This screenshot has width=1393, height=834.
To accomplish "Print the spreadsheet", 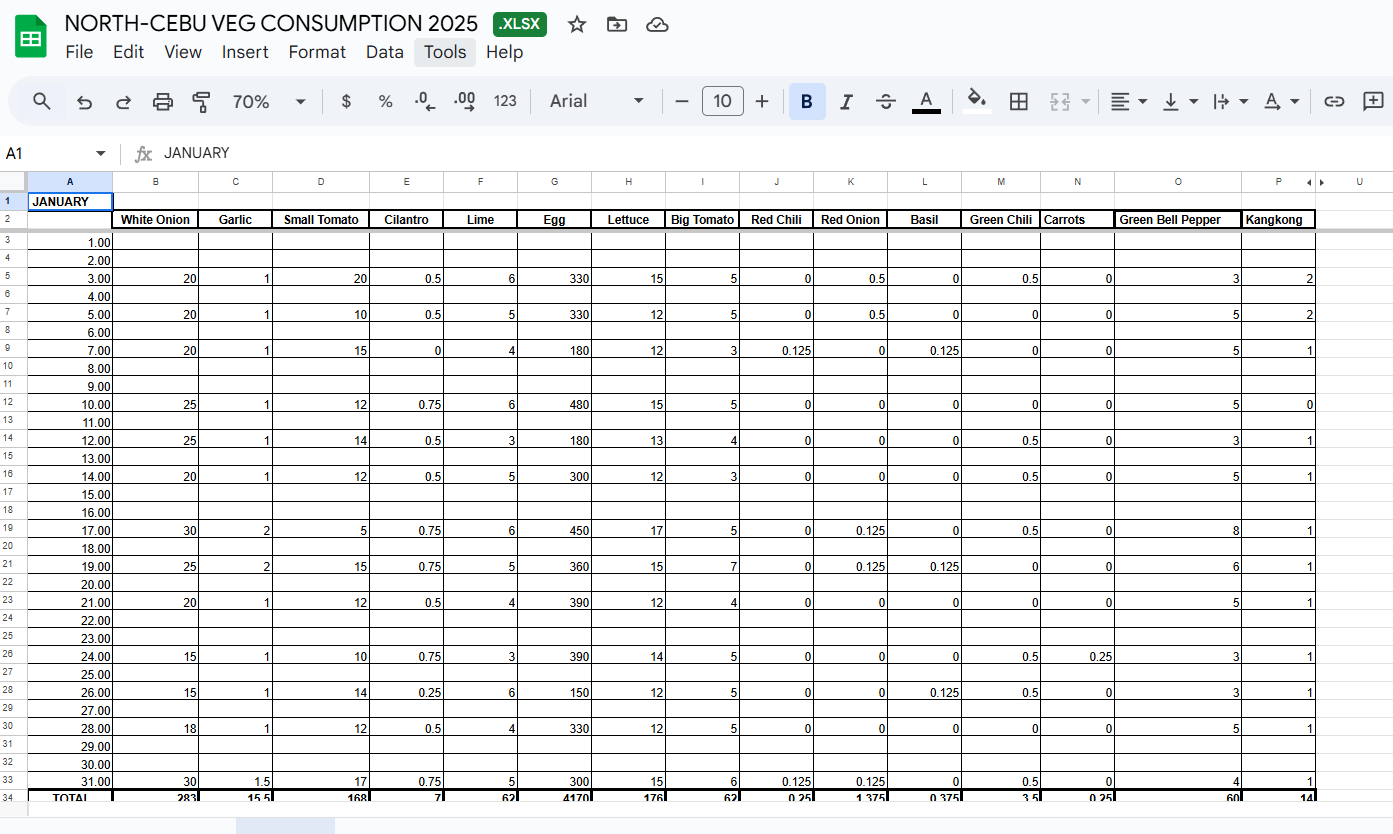I will (x=163, y=101).
